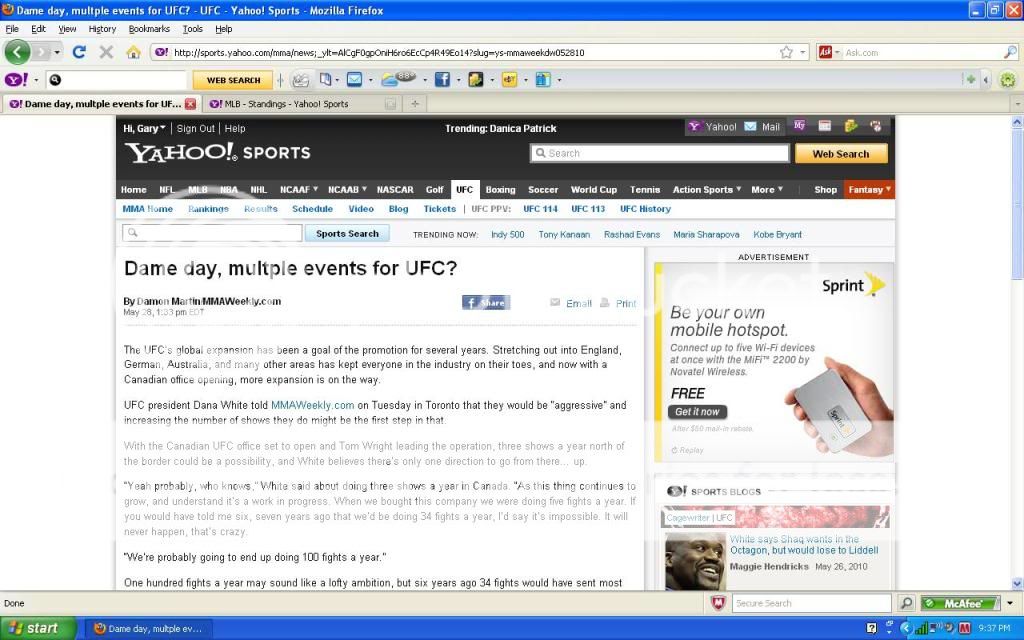1024x640 pixels.
Task: Open the More sports dropdown
Action: point(767,189)
